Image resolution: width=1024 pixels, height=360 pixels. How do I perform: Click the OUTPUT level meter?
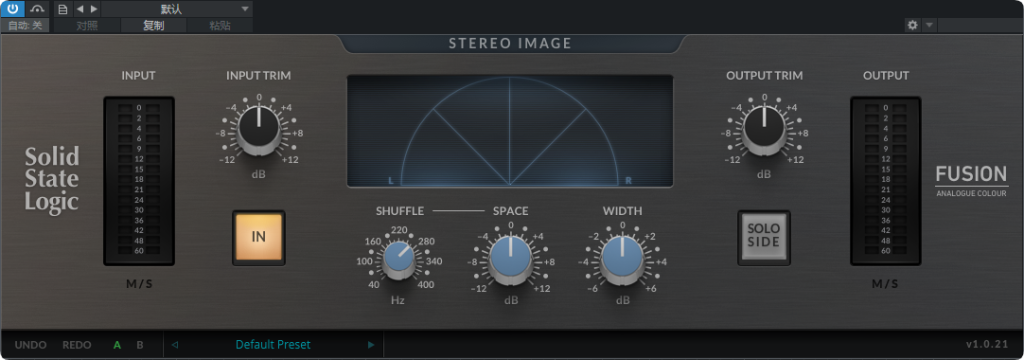(886, 180)
